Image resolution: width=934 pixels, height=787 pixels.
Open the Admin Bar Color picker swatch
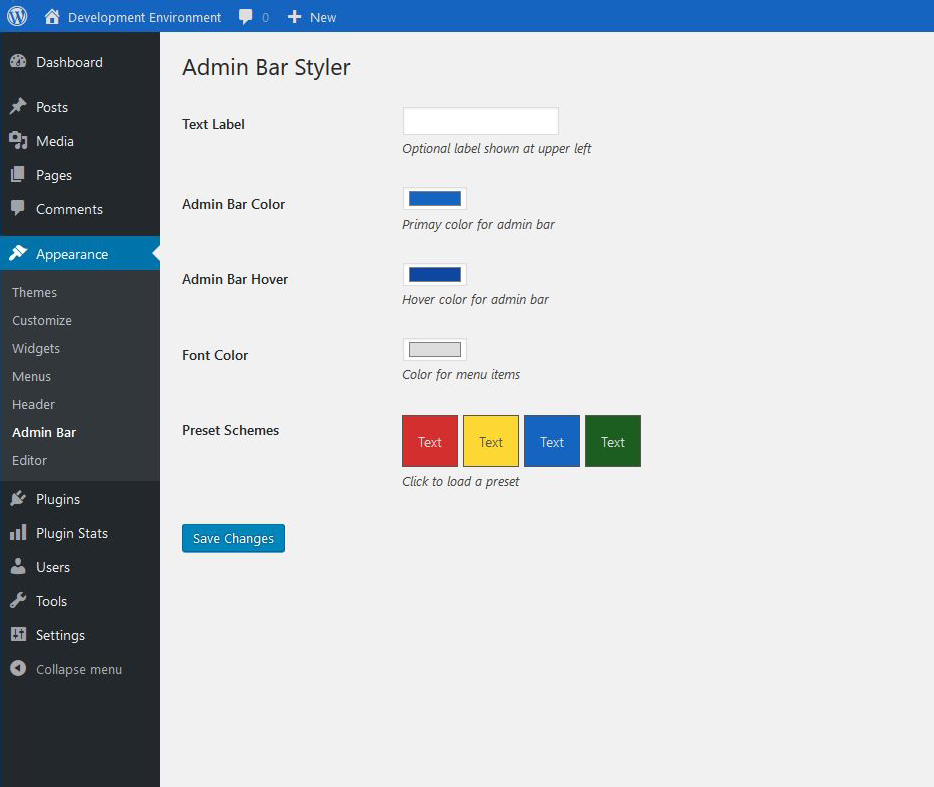(435, 198)
